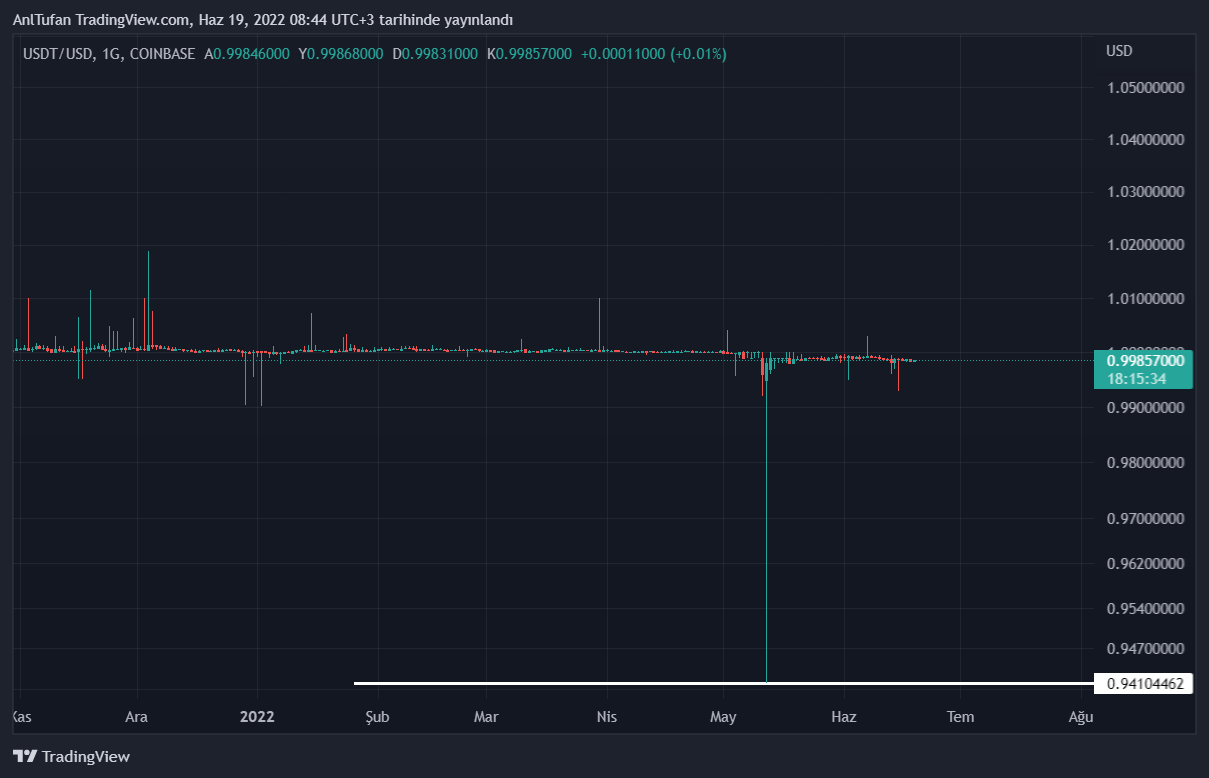
Task: Click the Haz label on time axis
Action: click(844, 717)
